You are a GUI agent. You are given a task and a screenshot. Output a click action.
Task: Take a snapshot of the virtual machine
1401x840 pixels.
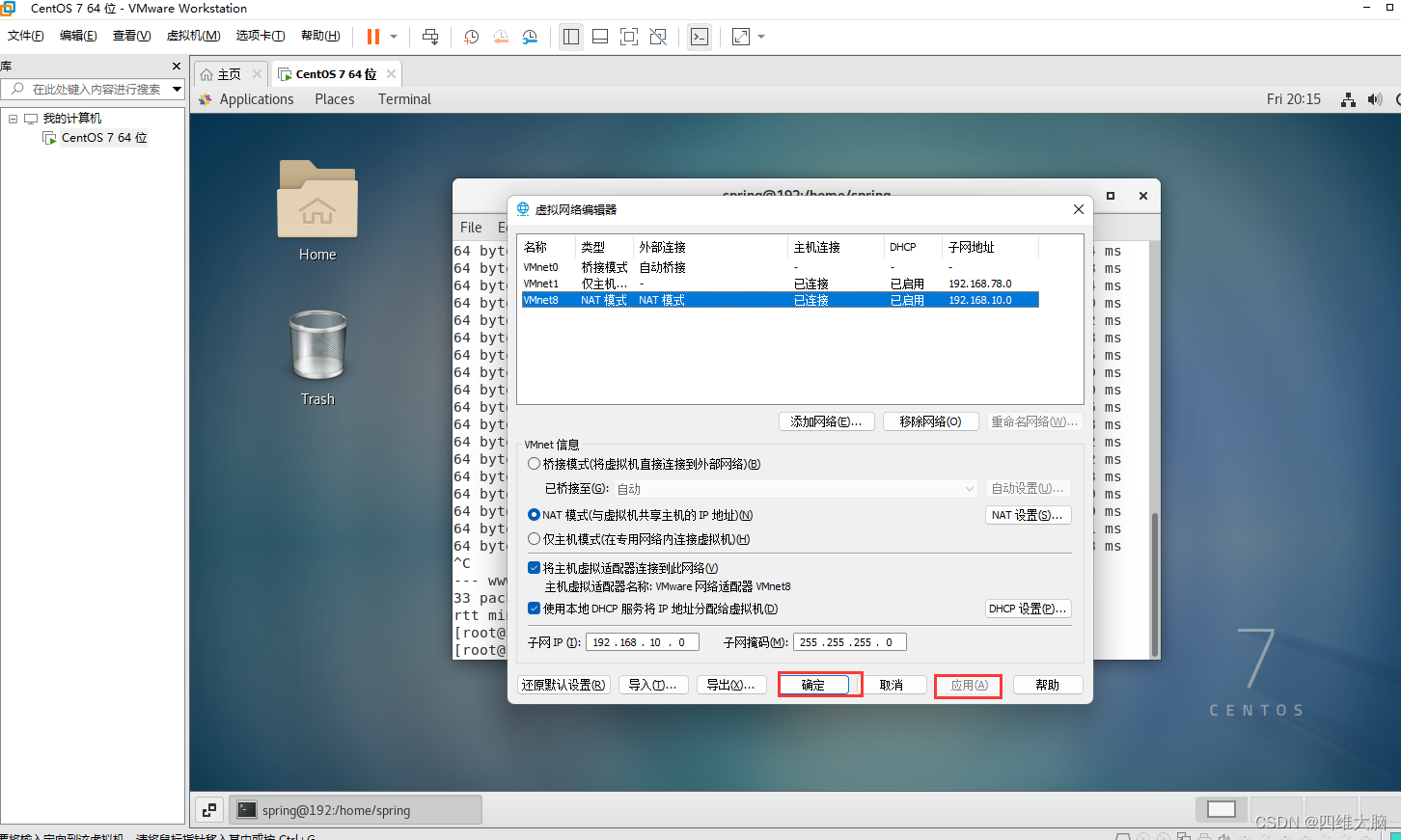coord(472,37)
